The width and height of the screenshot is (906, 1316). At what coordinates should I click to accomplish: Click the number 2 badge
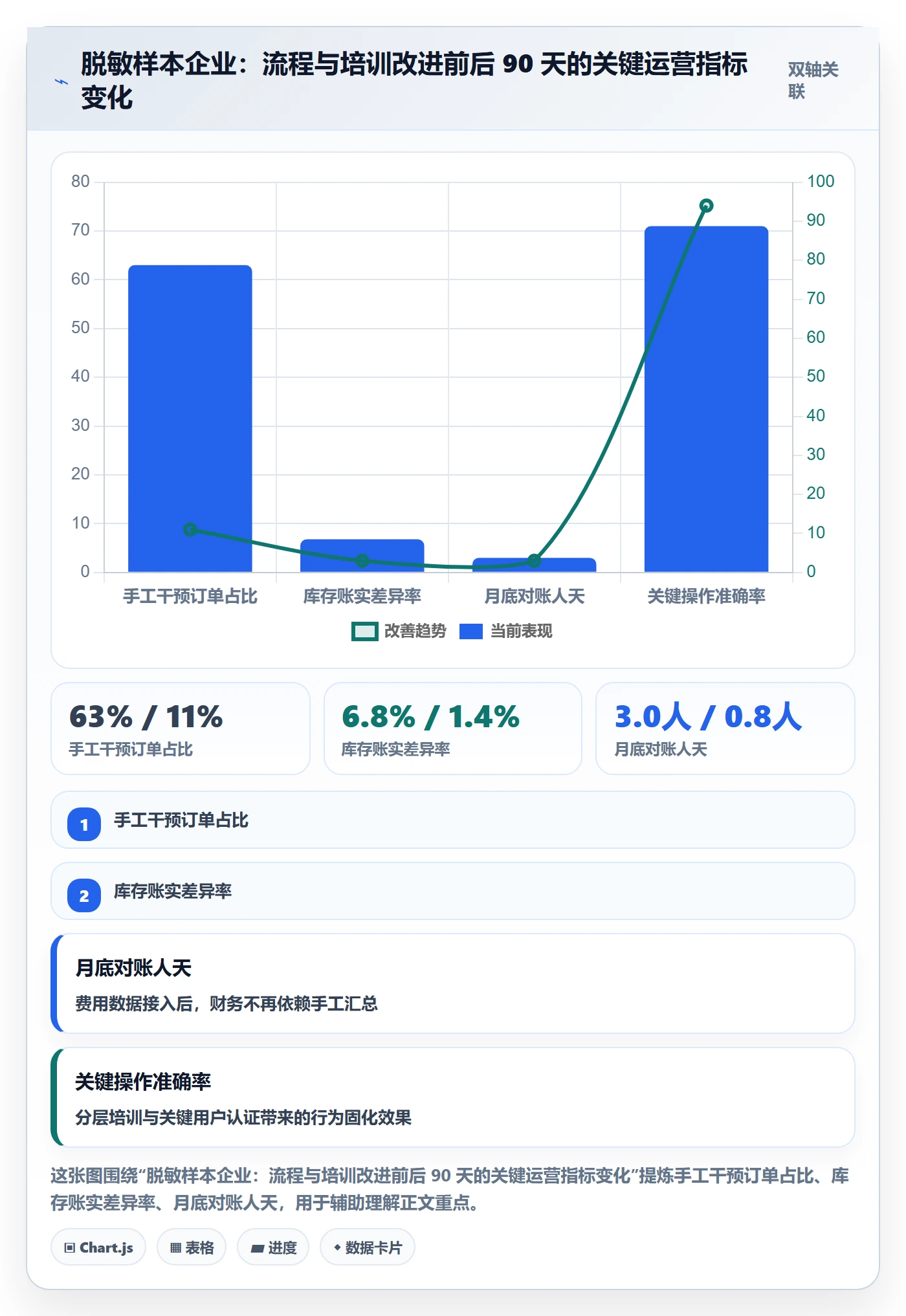(x=84, y=895)
